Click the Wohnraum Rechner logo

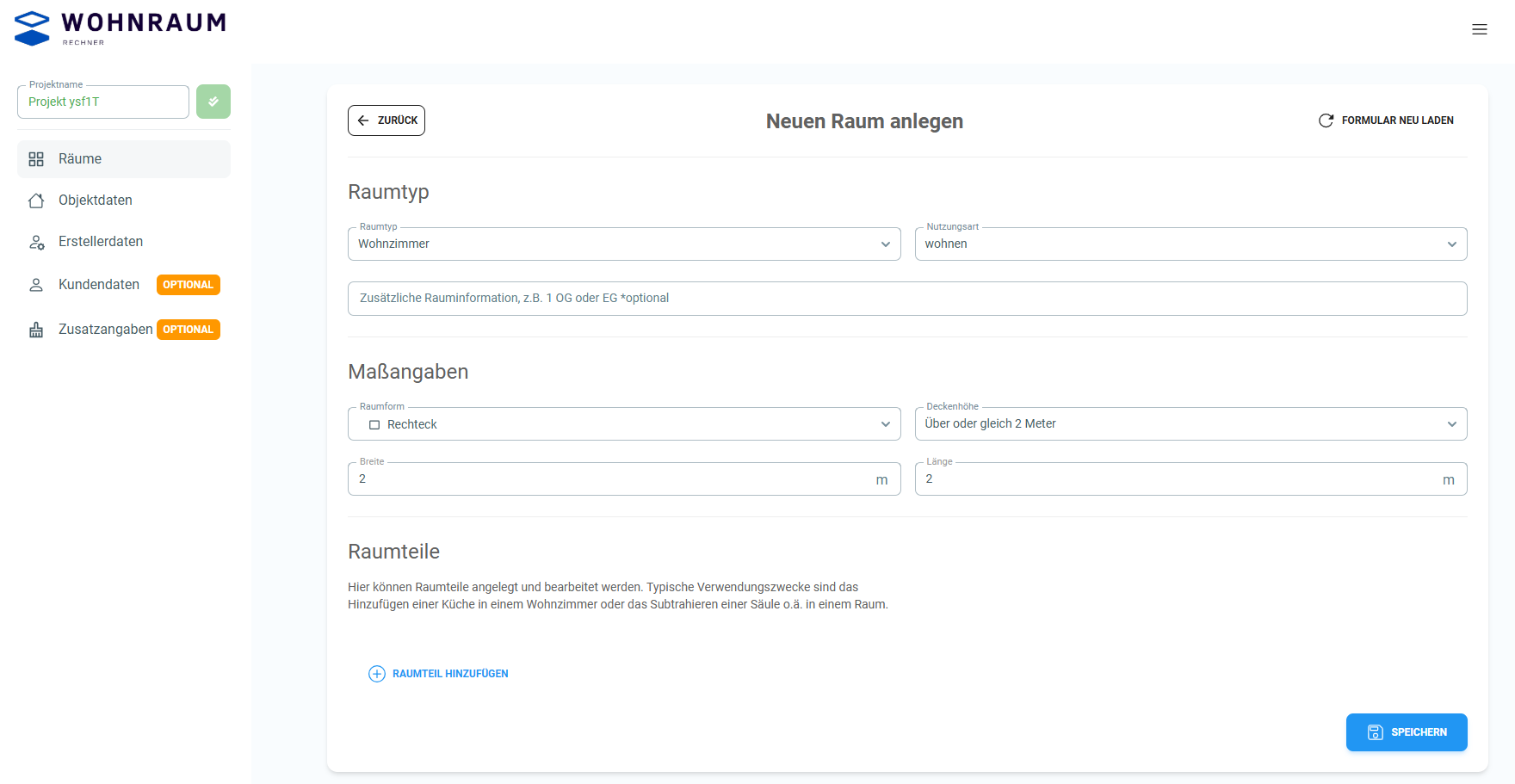tap(121, 28)
